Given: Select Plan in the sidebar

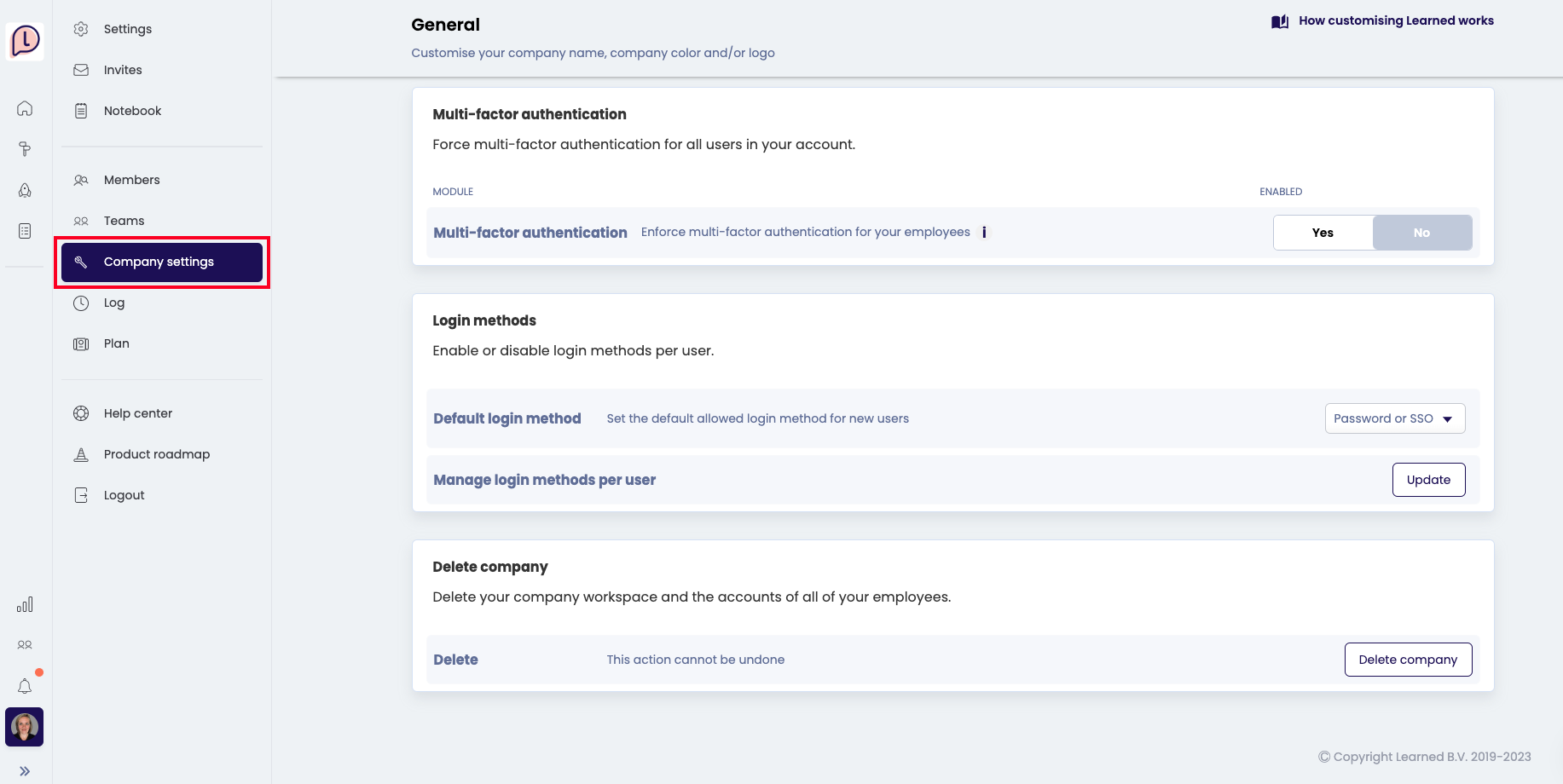Looking at the screenshot, I should click(x=116, y=343).
